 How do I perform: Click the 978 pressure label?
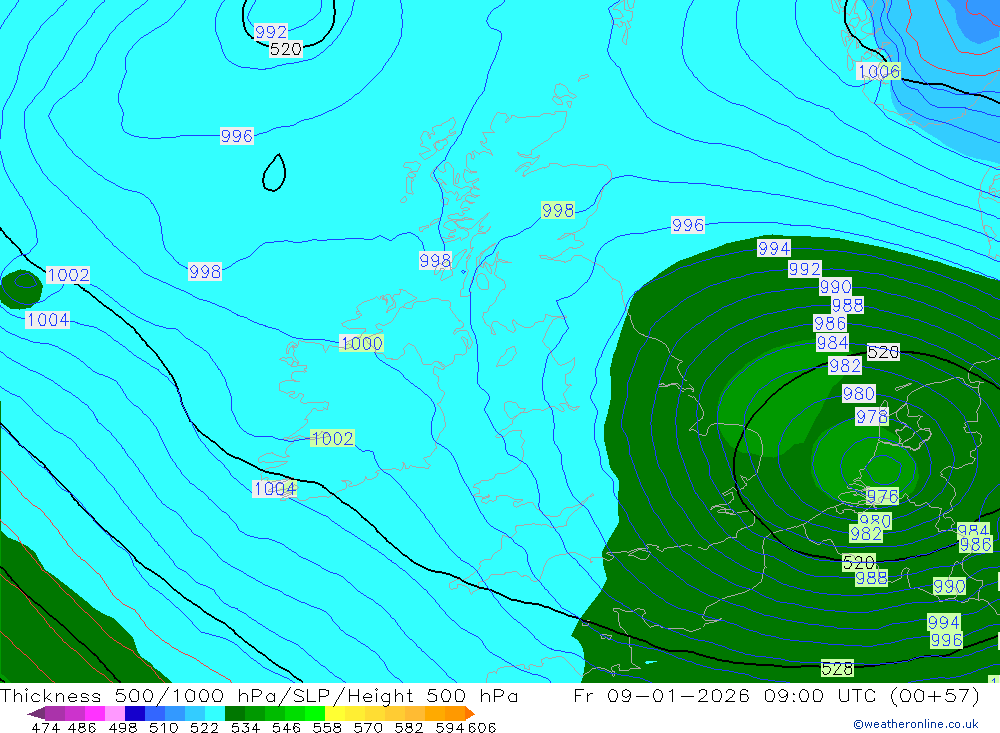pos(871,416)
